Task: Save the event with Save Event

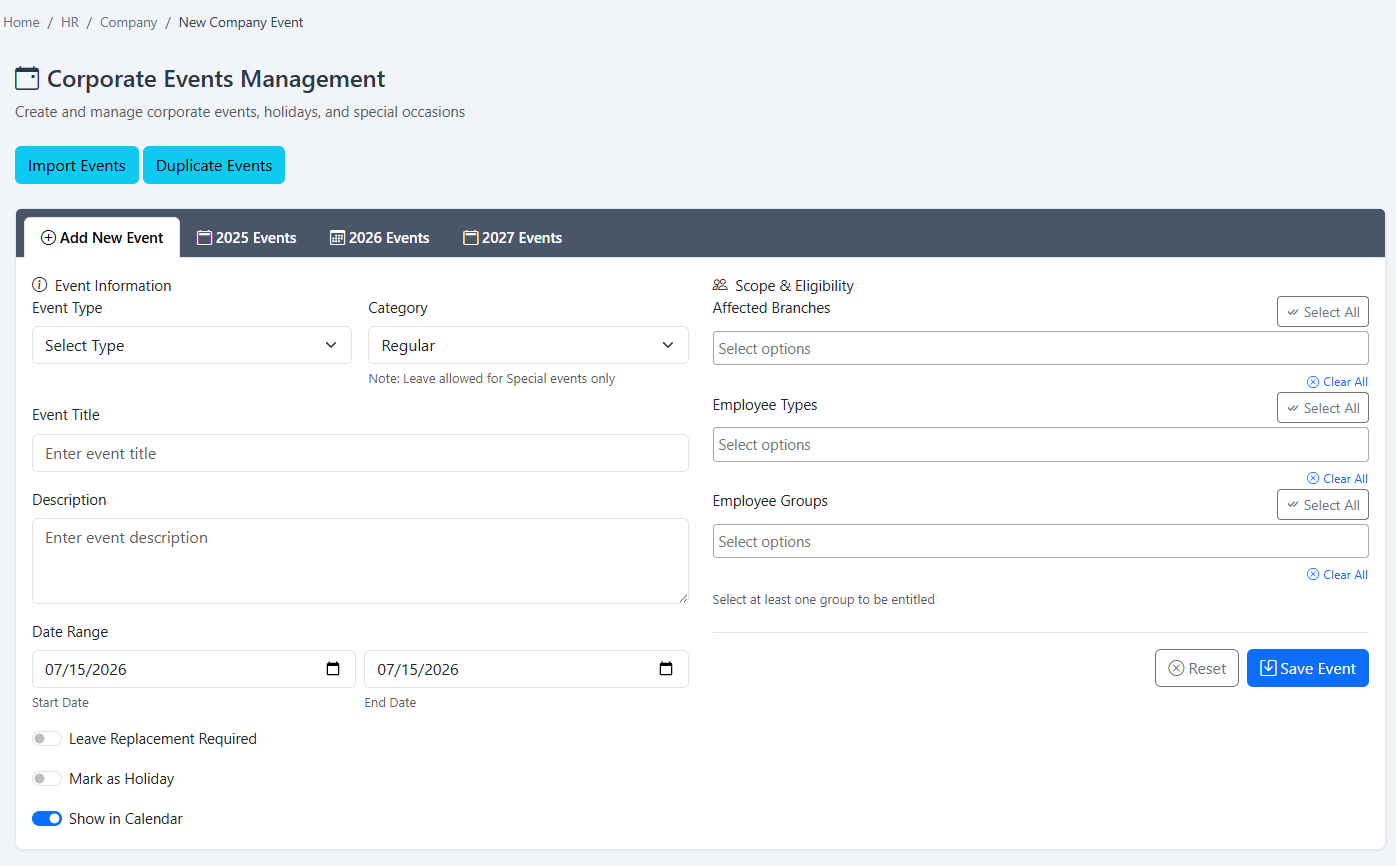Action: coord(1308,668)
